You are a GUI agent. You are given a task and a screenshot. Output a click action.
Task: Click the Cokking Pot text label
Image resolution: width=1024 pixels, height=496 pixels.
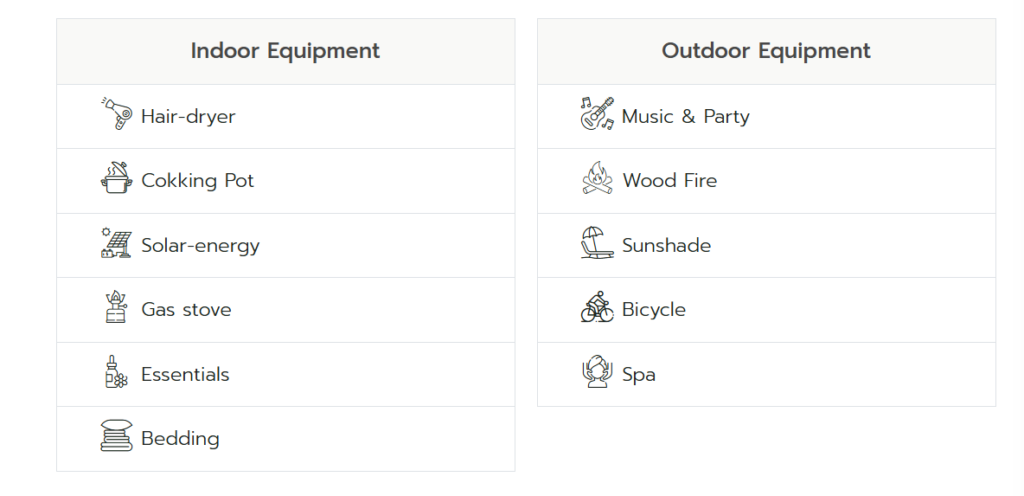tap(198, 181)
